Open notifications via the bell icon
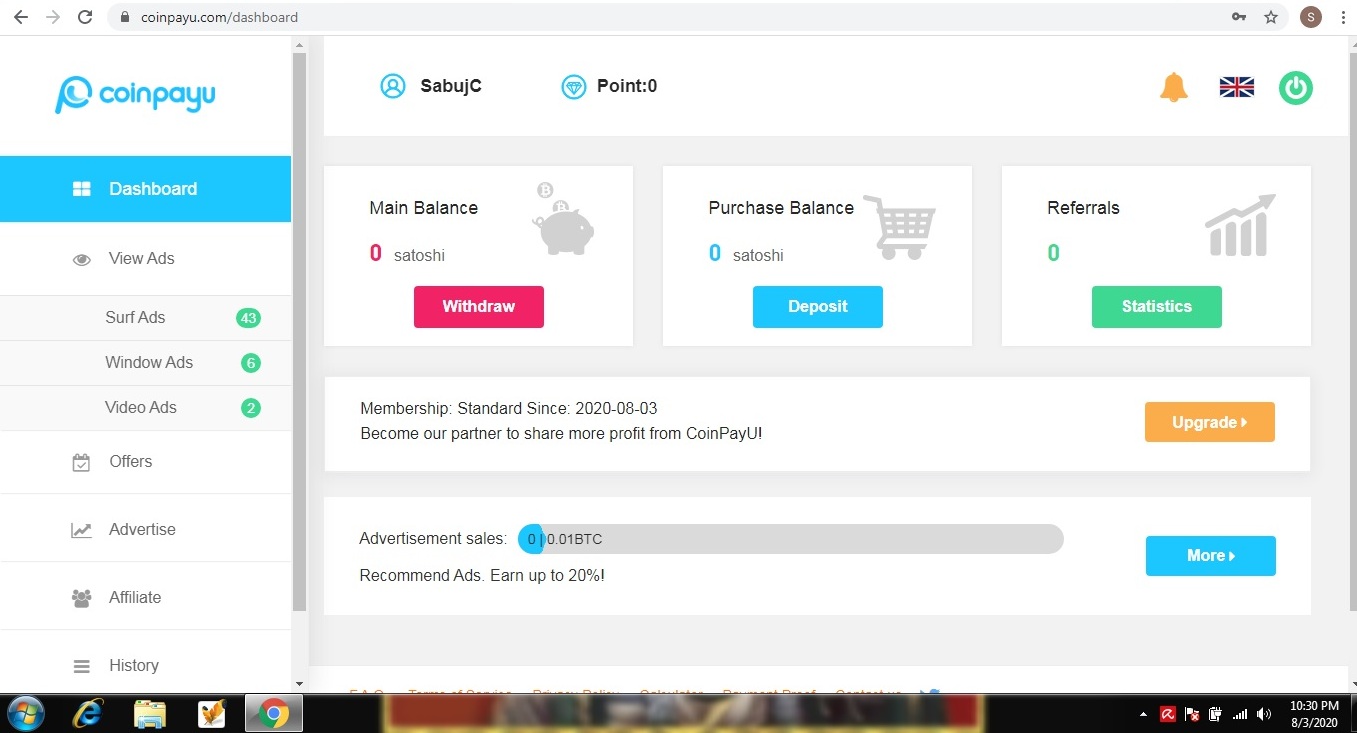Screen dimensions: 1357x733 click(1173, 87)
